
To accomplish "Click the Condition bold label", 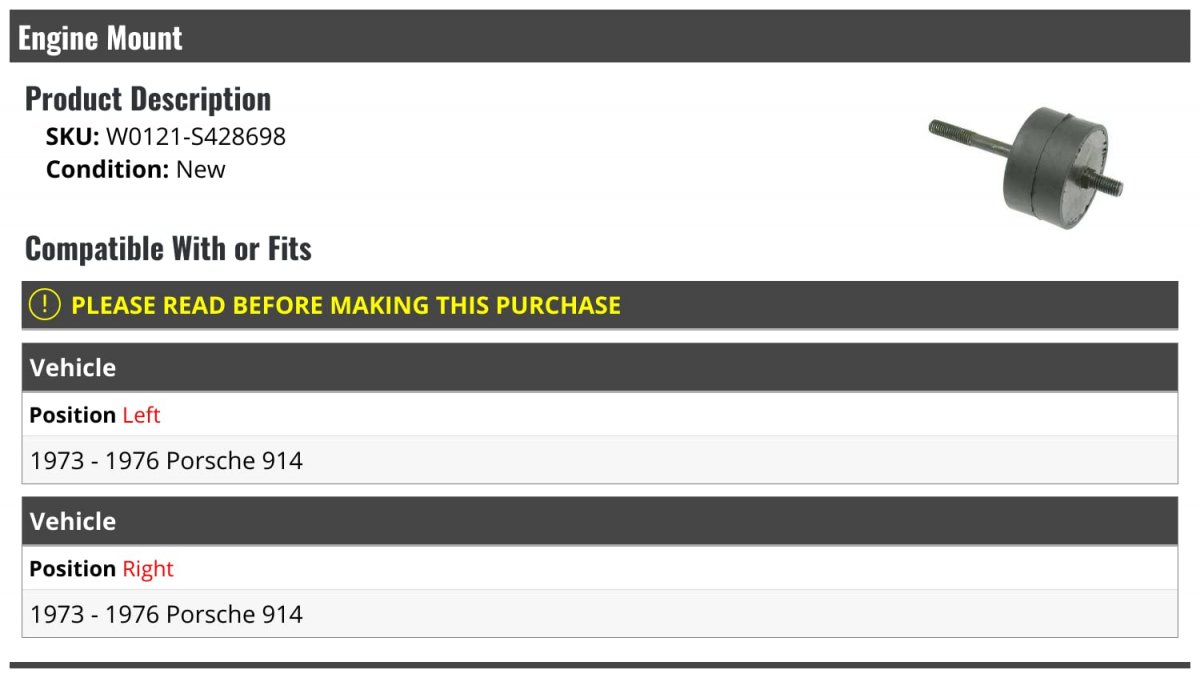I will click(108, 169).
